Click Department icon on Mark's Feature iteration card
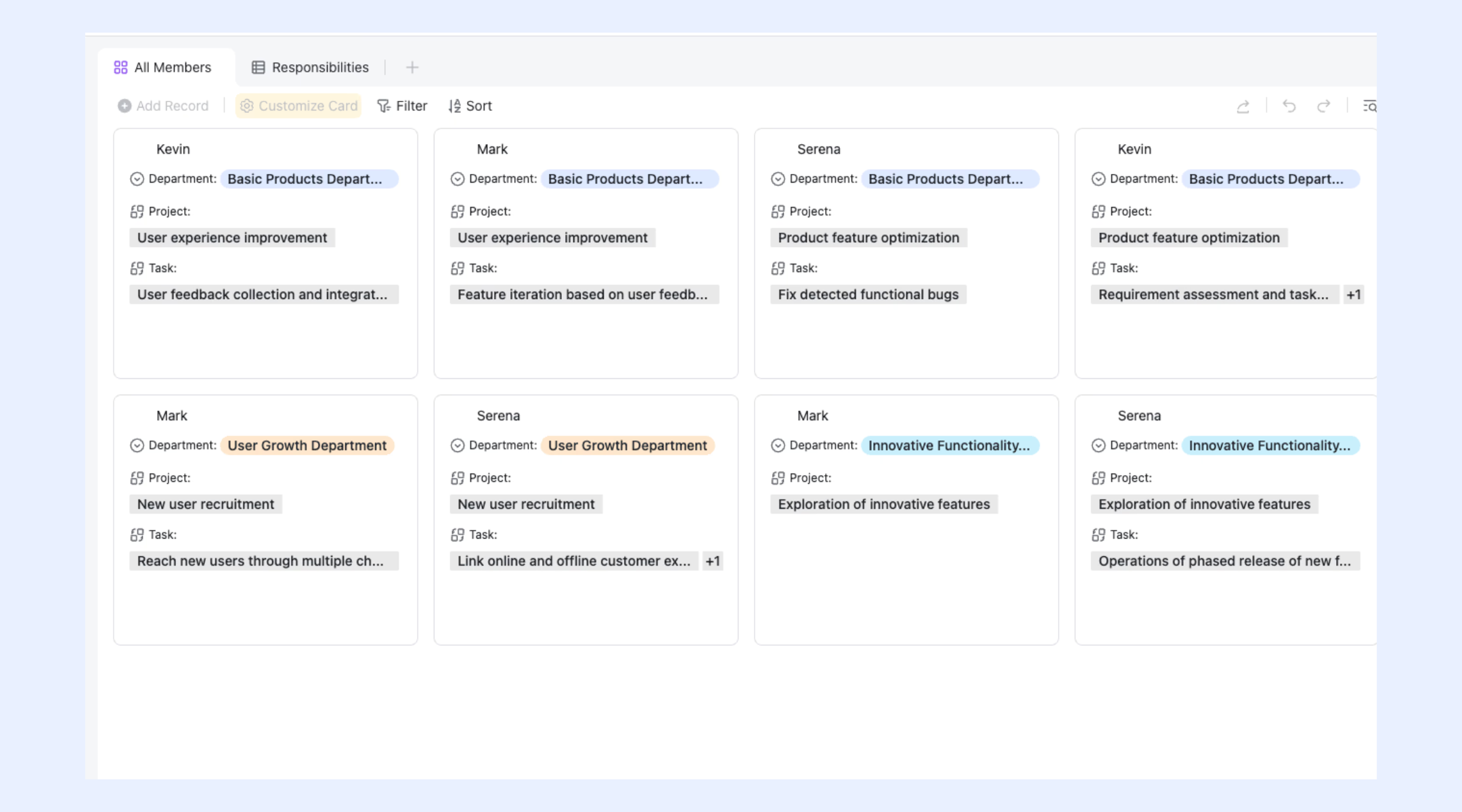The width and height of the screenshot is (1462, 812). tap(458, 179)
